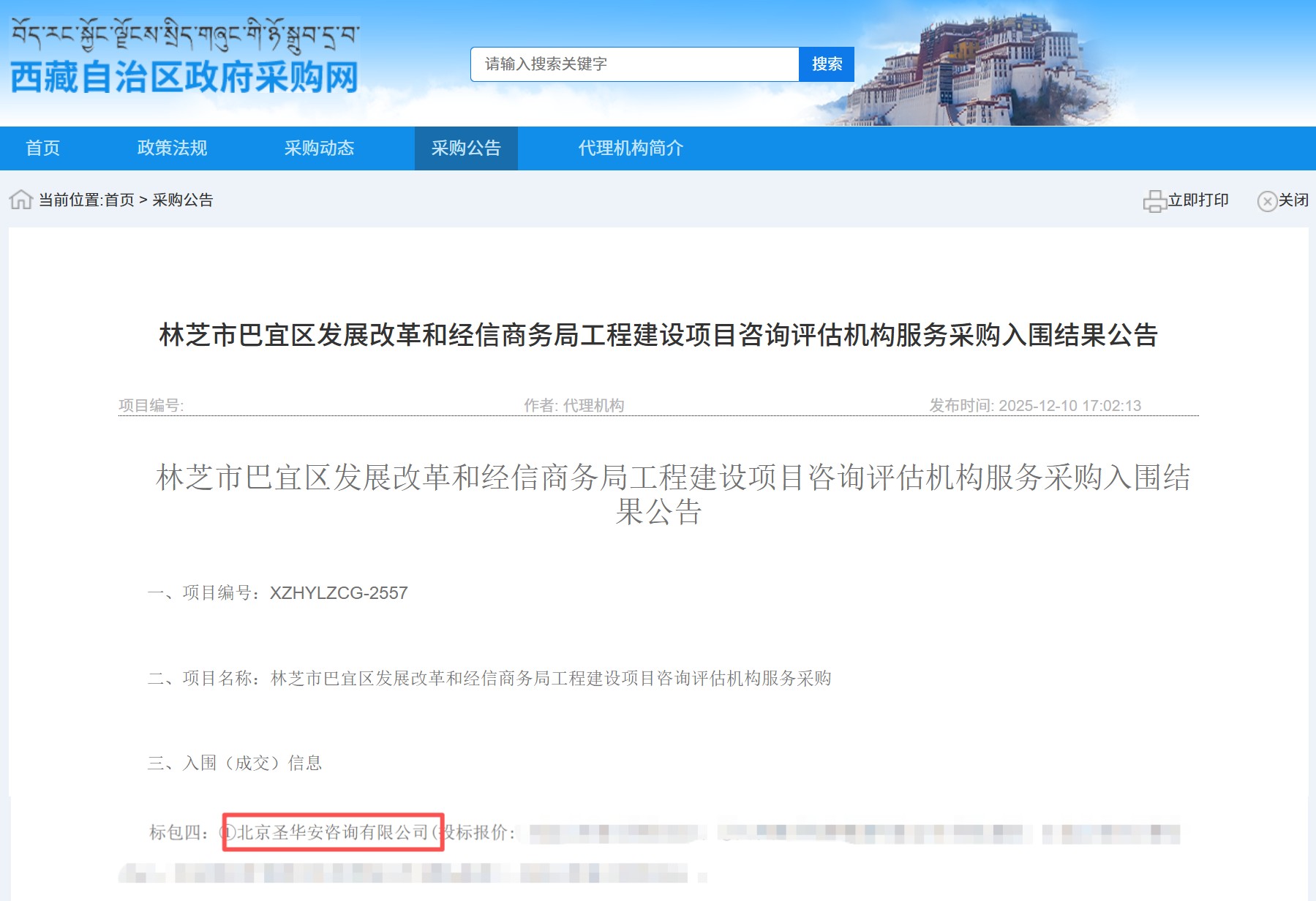1316x901 pixels.
Task: Open the 代理机构简介 navigation item
Action: 631,148
